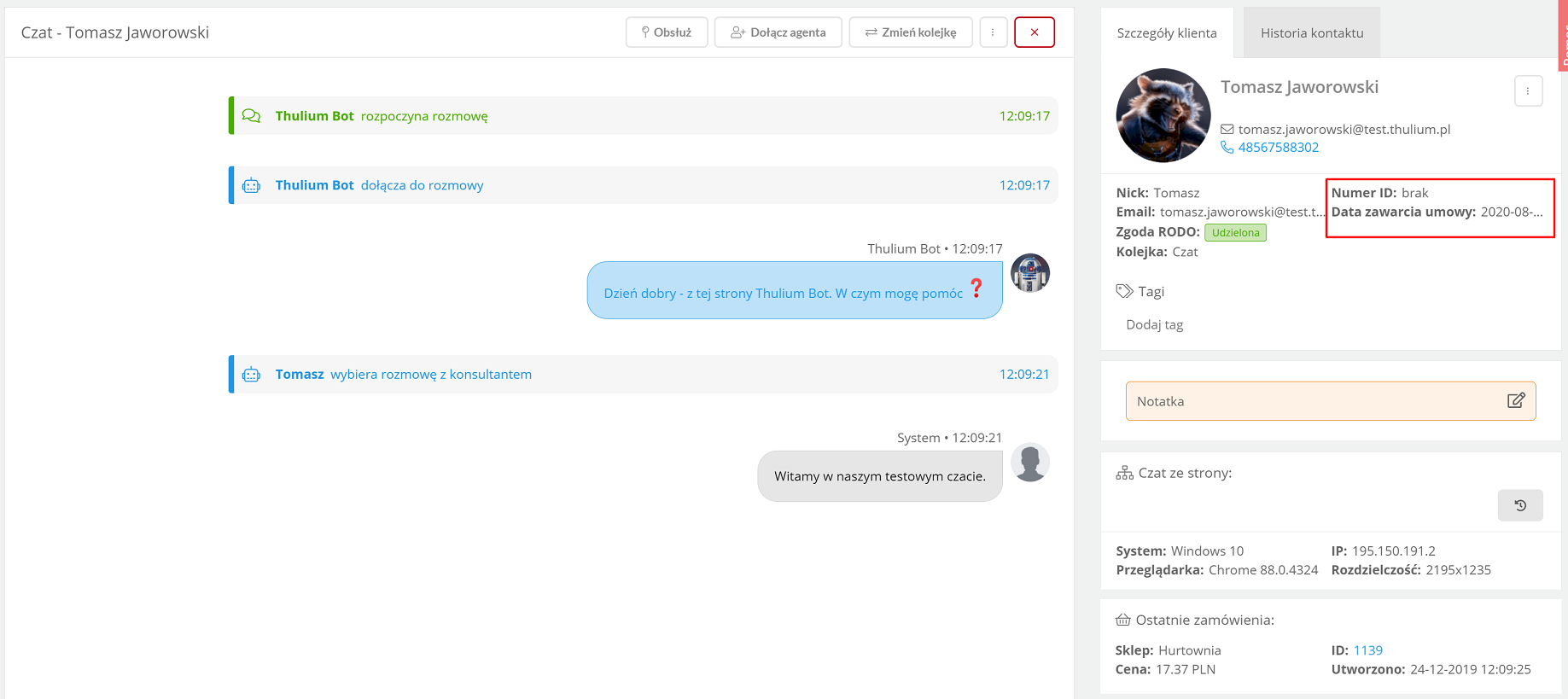The width and height of the screenshot is (1568, 699).
Task: Click Przeglądarka Chrome 88.0.4324 text
Action: (x=1217, y=570)
